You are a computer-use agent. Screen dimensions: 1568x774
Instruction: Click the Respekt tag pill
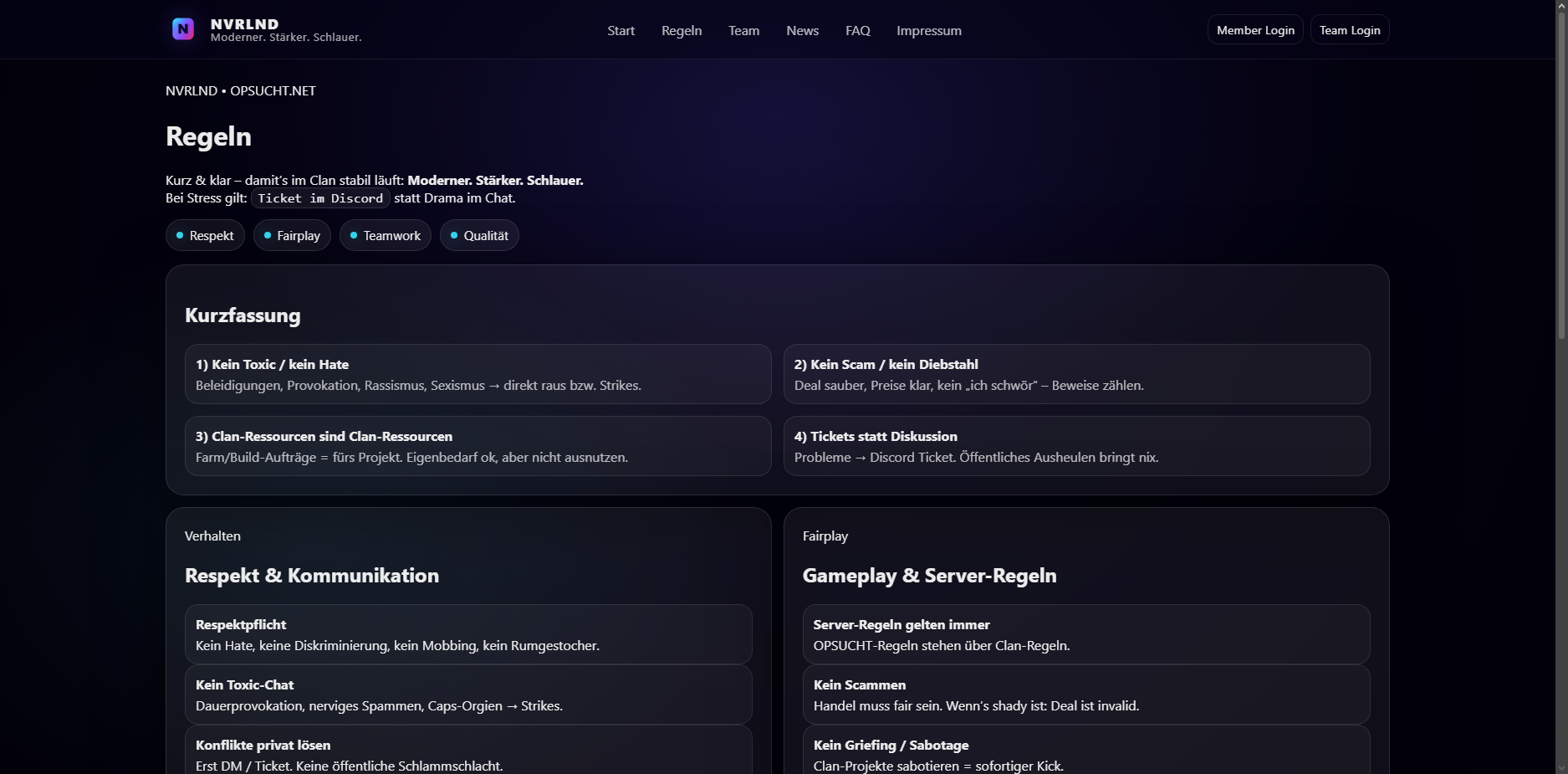tap(205, 236)
